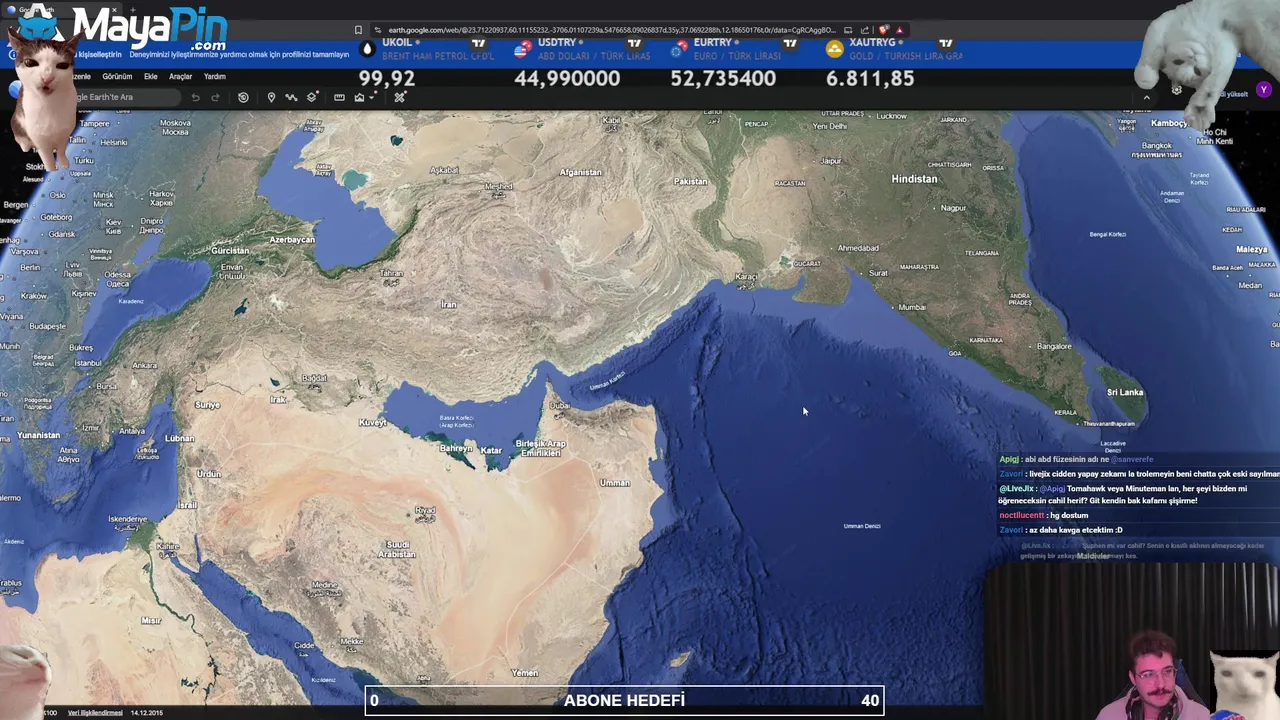The width and height of the screenshot is (1280, 720).
Task: Click the Pakistan label on the map
Action: click(690, 181)
